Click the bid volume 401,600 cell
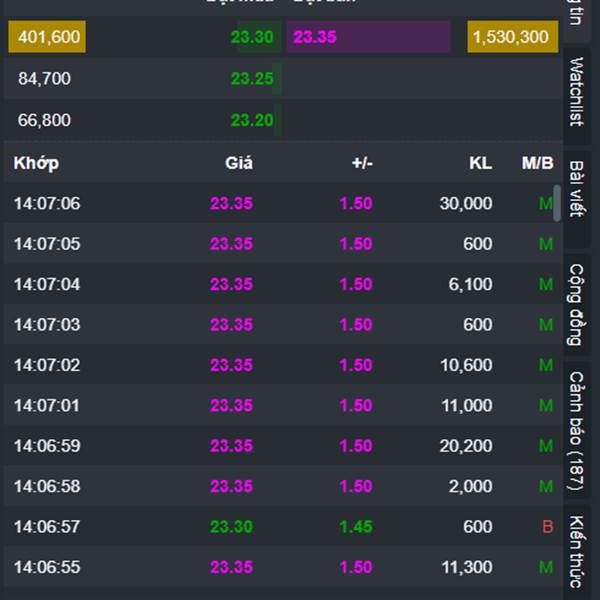 [x=47, y=37]
